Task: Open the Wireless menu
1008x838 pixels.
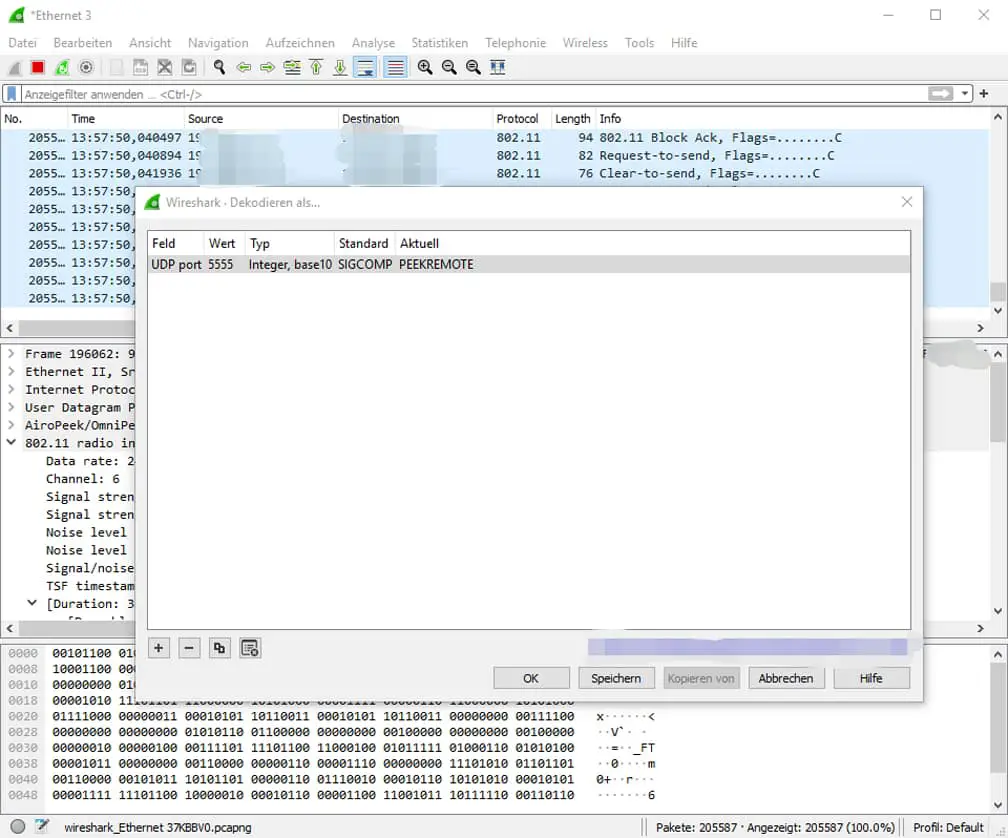Action: 585,43
